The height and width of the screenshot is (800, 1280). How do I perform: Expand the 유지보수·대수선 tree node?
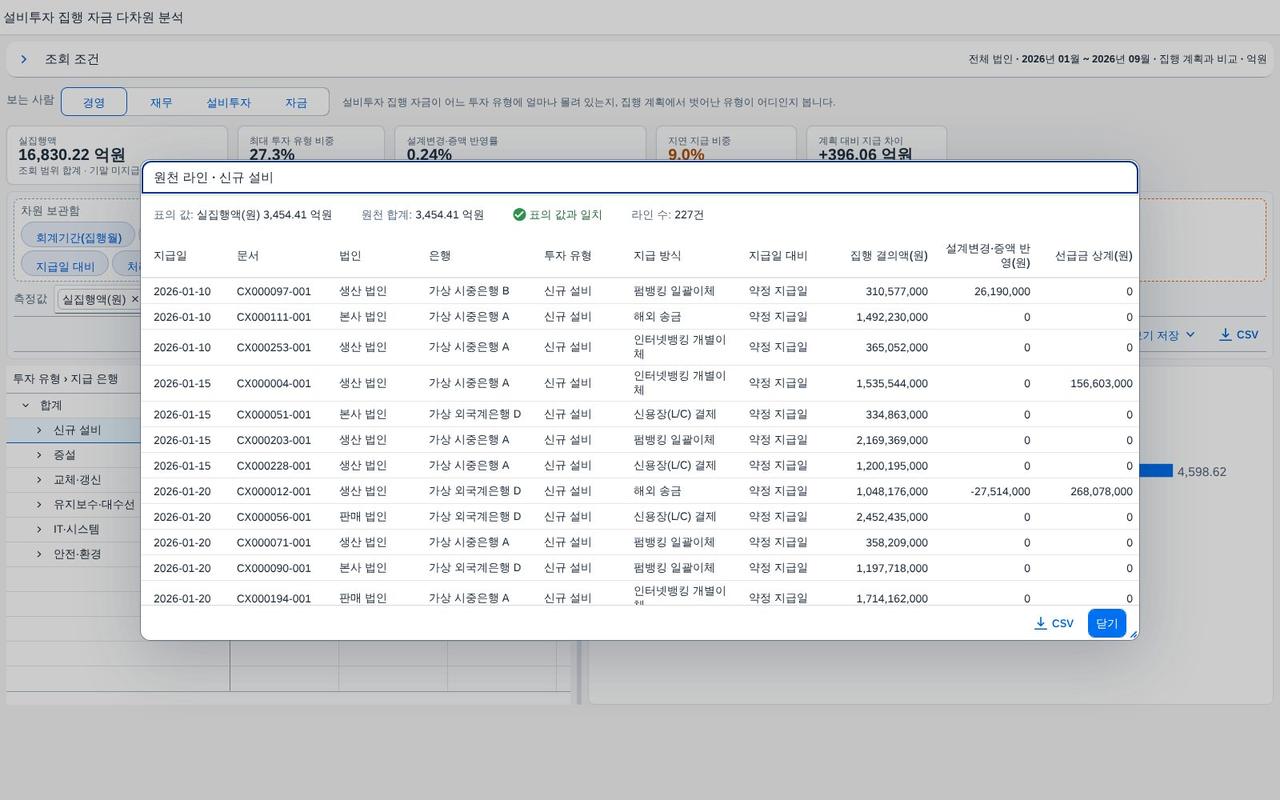39,505
